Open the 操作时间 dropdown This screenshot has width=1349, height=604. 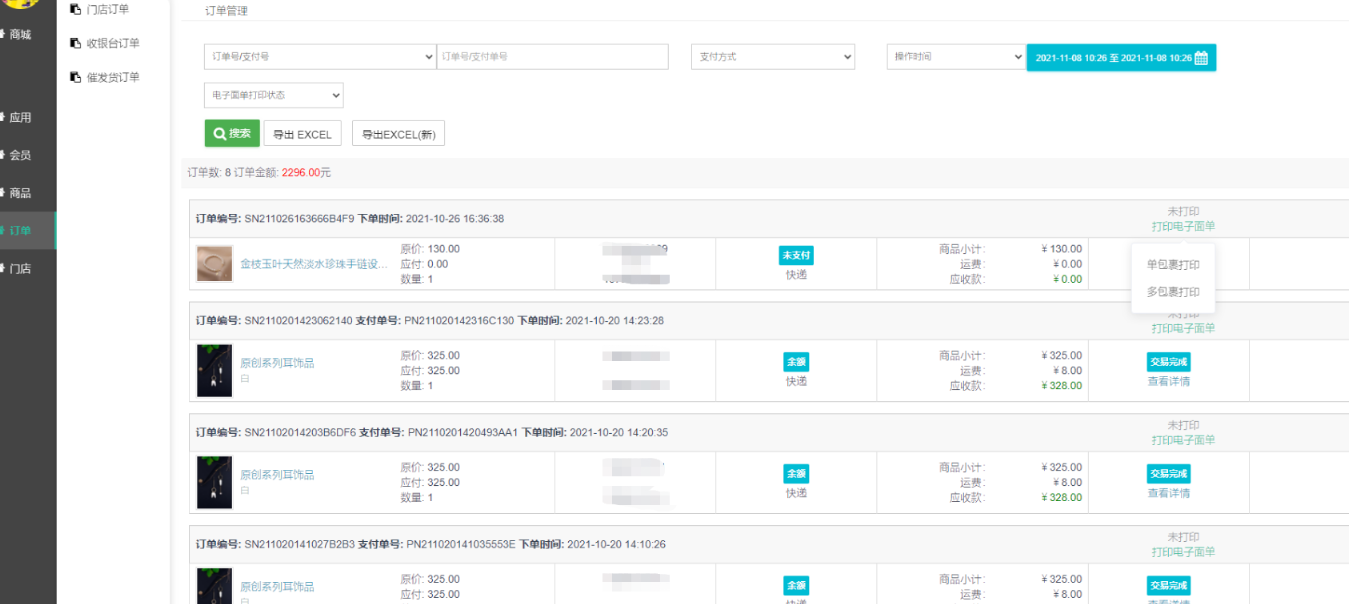[x=954, y=57]
